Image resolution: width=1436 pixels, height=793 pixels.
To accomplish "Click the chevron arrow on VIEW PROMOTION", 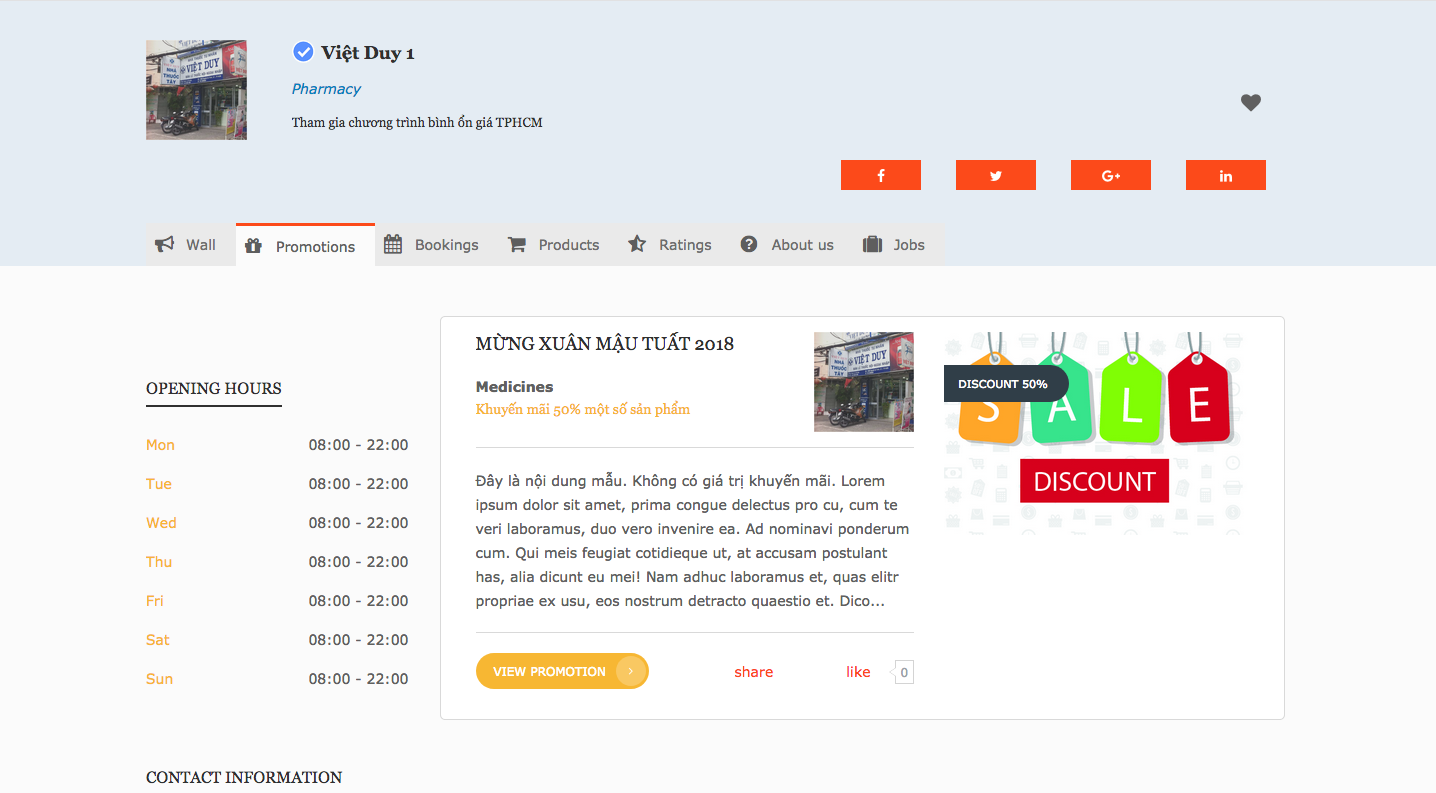I will 630,671.
